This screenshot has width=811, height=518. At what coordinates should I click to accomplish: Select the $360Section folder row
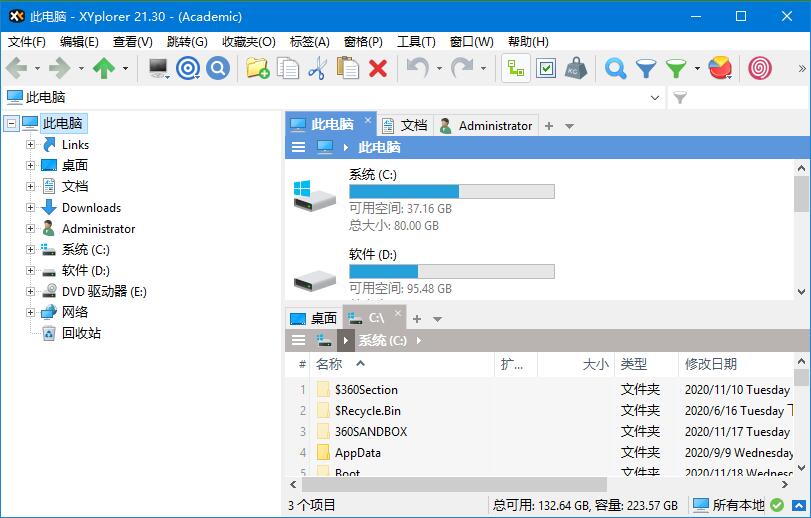tap(539, 389)
